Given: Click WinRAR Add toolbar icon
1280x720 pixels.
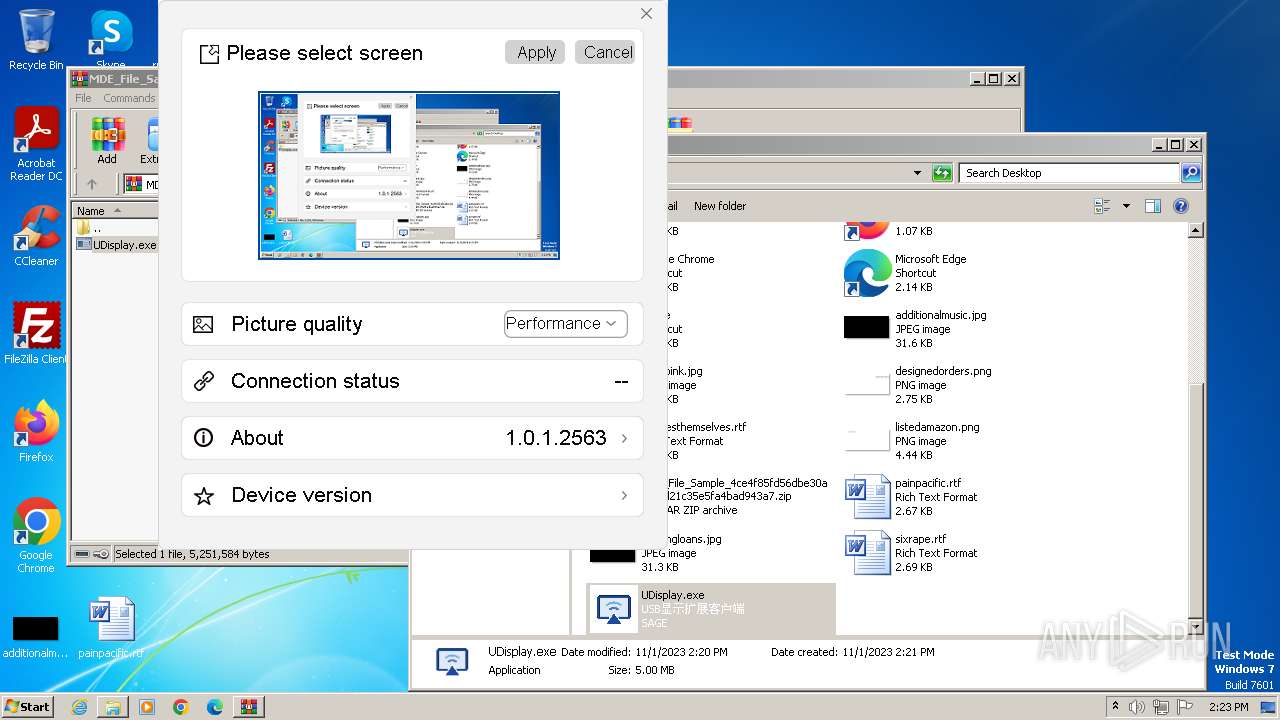Looking at the screenshot, I should coord(107,141).
